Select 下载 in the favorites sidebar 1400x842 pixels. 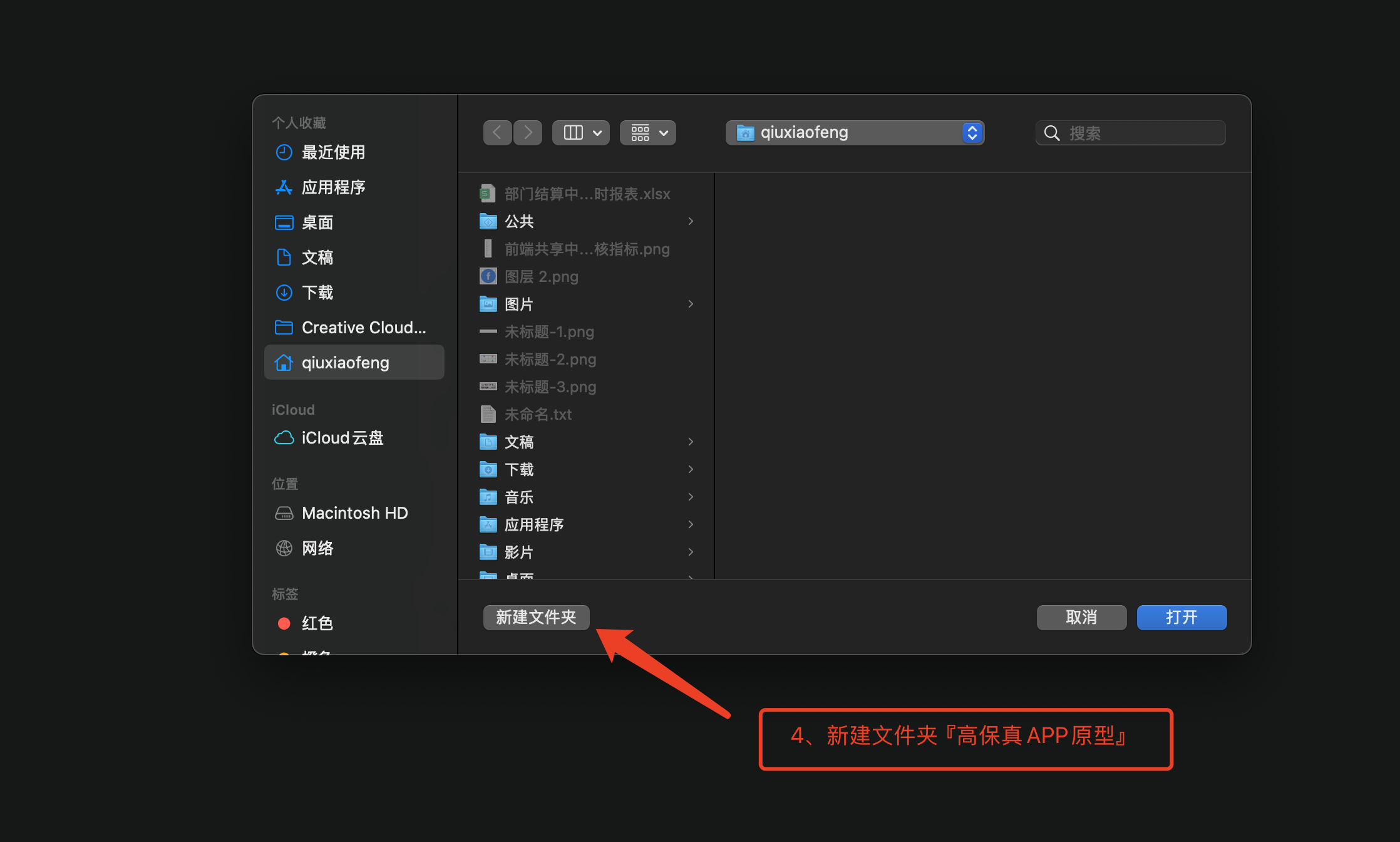317,292
